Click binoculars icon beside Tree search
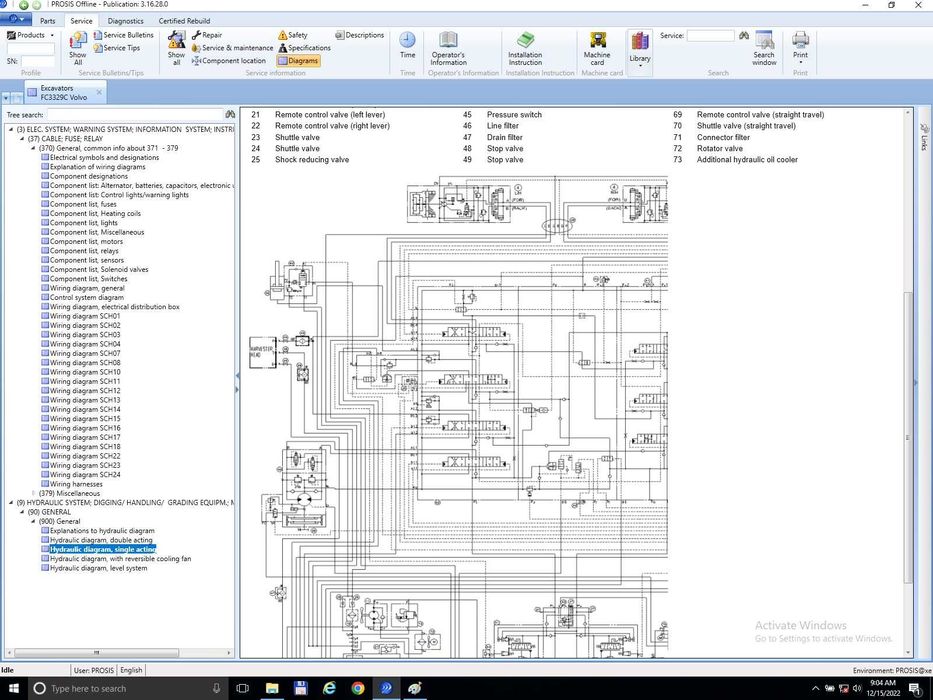 [230, 115]
